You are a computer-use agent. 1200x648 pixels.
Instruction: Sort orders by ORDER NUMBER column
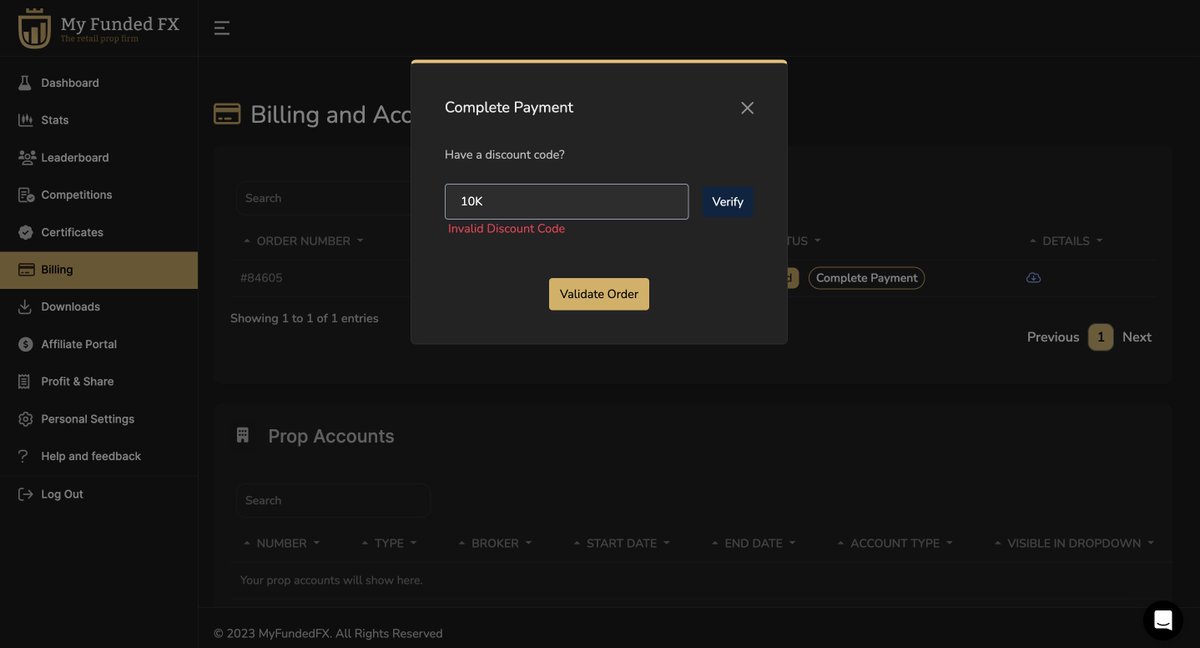click(304, 241)
